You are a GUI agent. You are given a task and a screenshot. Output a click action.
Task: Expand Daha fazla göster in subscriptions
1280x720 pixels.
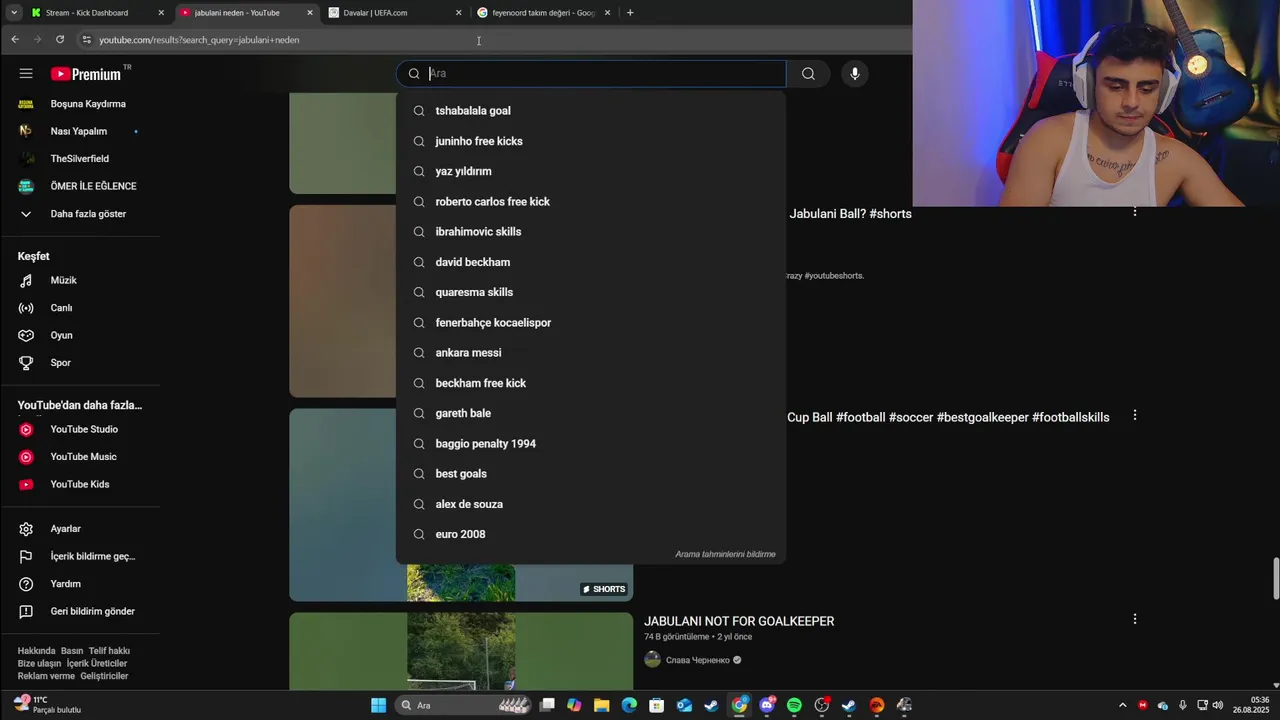[80, 214]
